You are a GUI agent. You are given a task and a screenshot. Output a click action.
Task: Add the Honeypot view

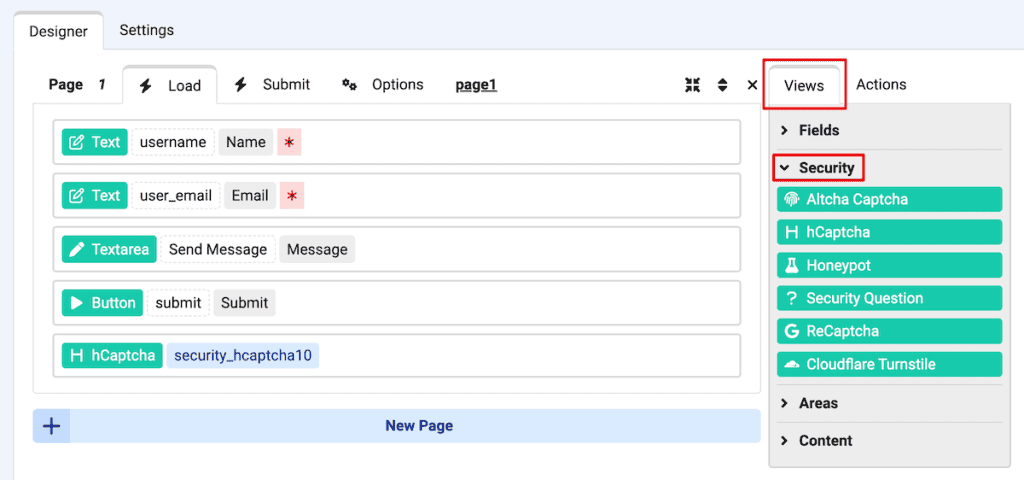point(889,265)
